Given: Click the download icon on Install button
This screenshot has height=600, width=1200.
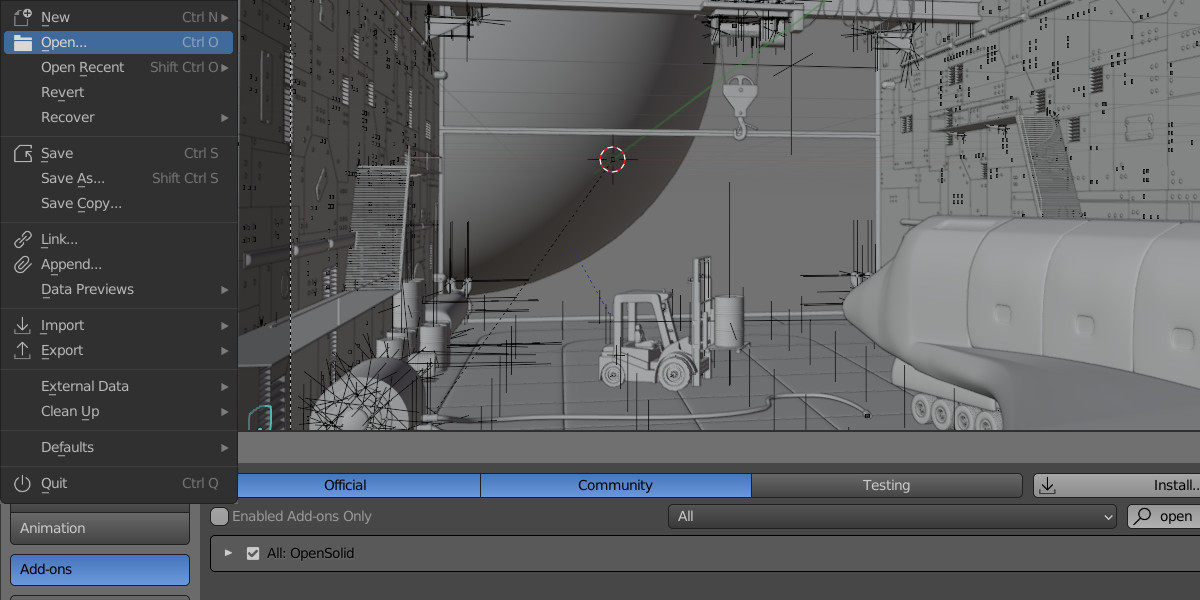Looking at the screenshot, I should 1048,485.
